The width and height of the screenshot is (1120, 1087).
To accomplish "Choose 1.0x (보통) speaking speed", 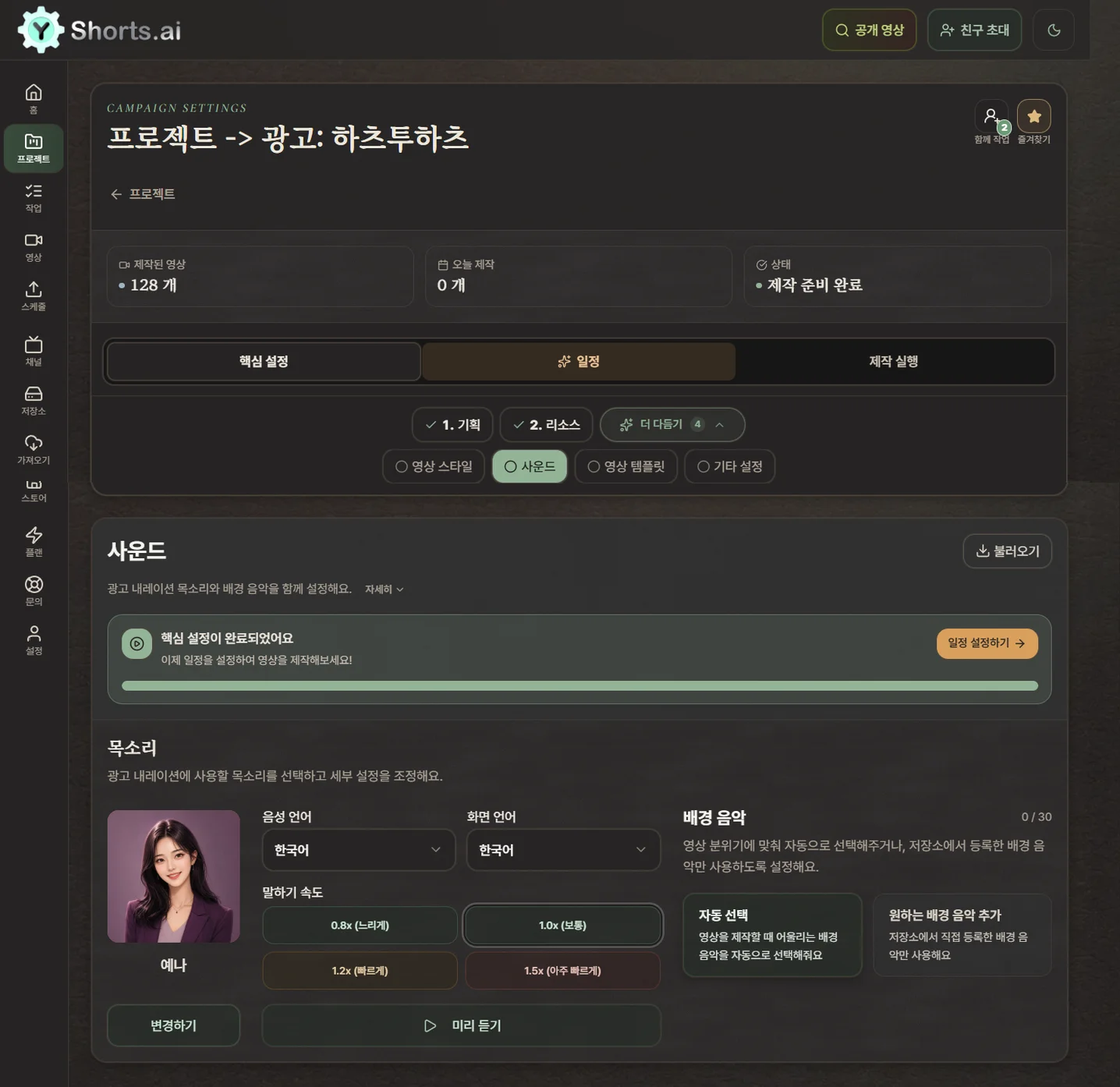I will click(562, 925).
